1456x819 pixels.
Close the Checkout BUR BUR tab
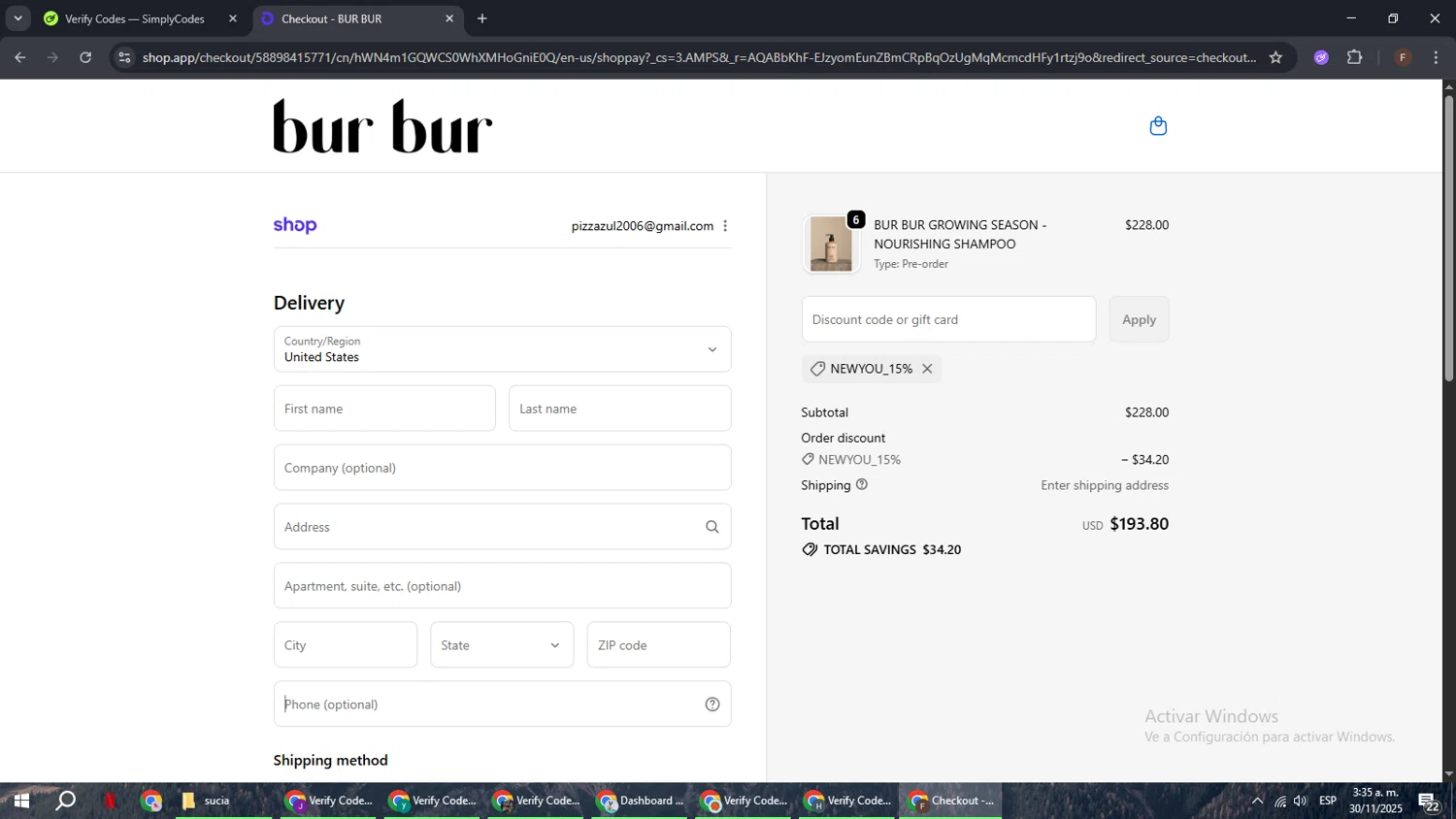(449, 18)
